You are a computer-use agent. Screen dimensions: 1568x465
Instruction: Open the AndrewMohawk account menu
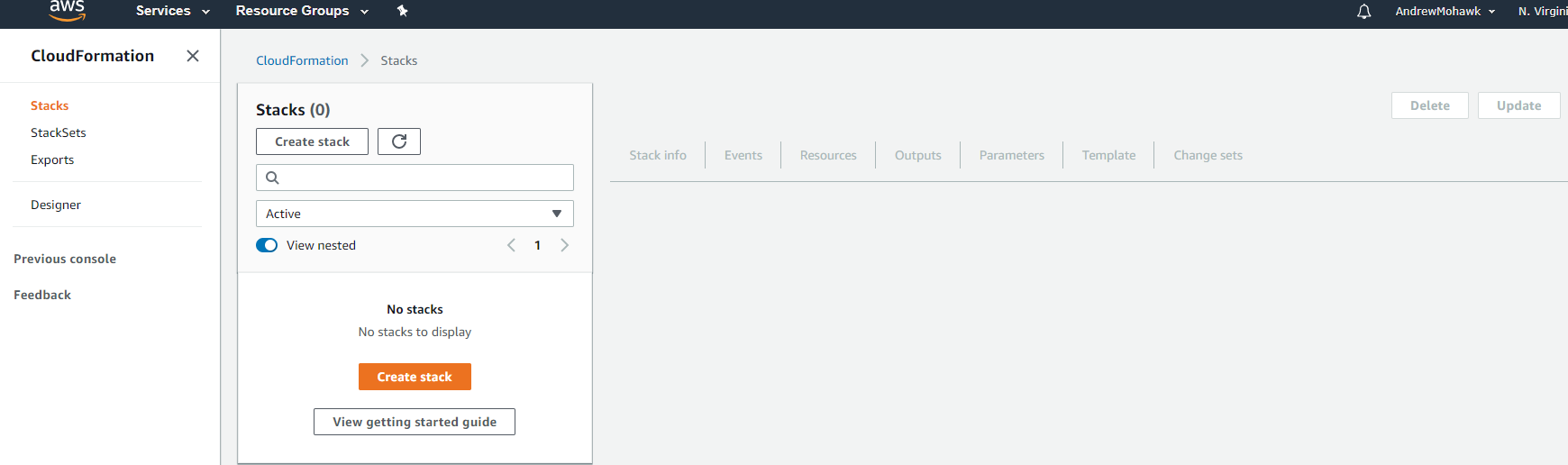point(1445,11)
